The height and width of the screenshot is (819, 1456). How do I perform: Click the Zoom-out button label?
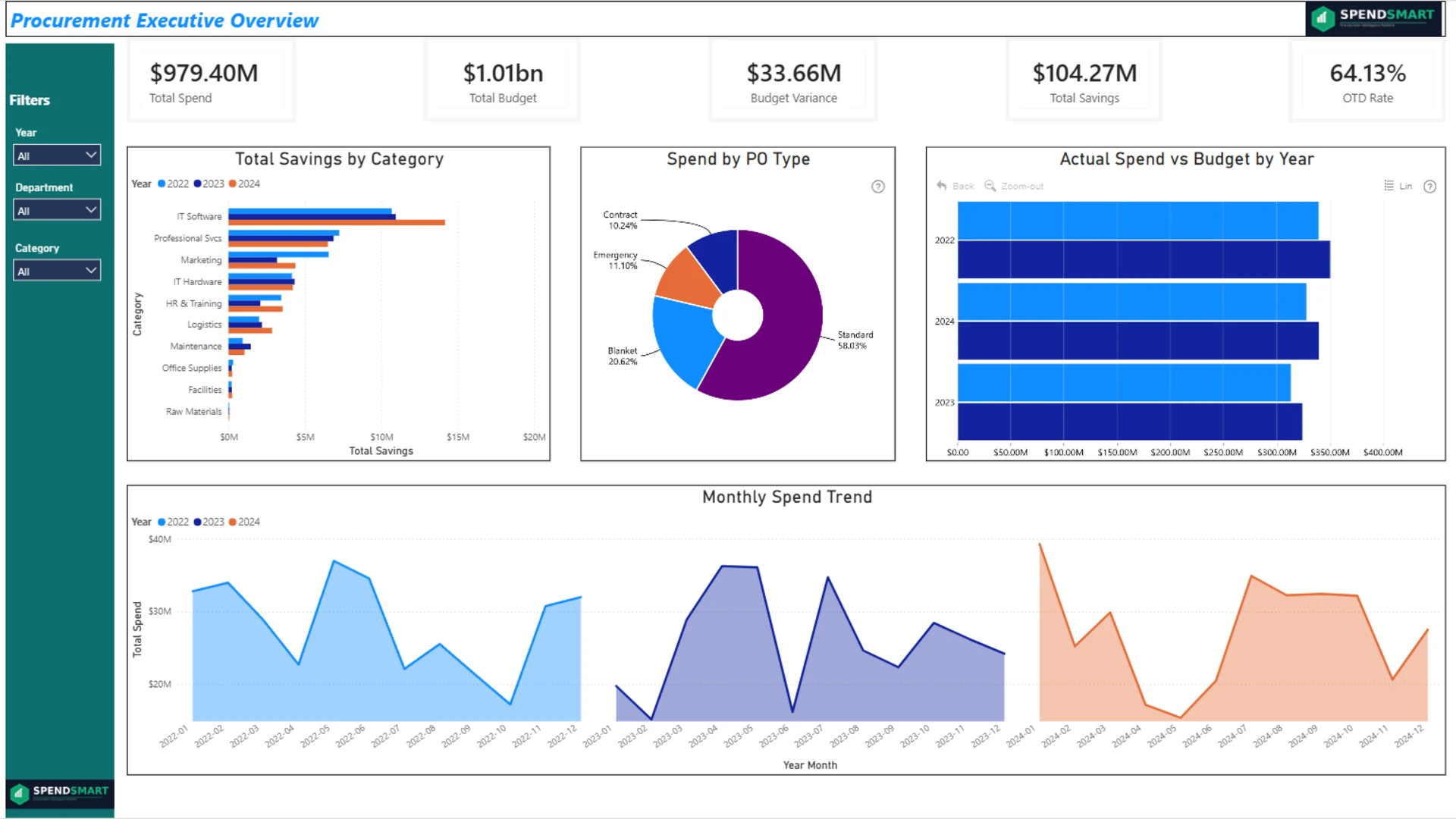click(1022, 187)
